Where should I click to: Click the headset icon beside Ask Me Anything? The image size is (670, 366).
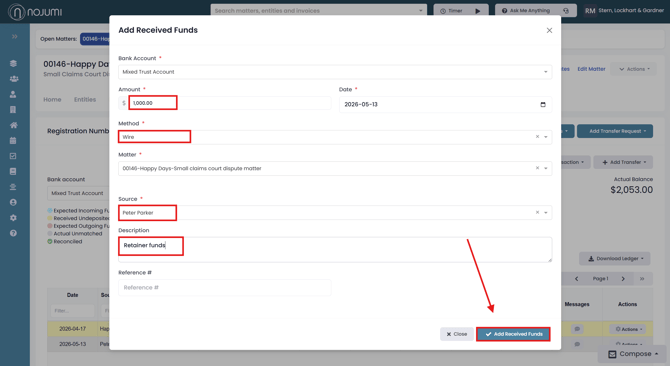(x=566, y=11)
